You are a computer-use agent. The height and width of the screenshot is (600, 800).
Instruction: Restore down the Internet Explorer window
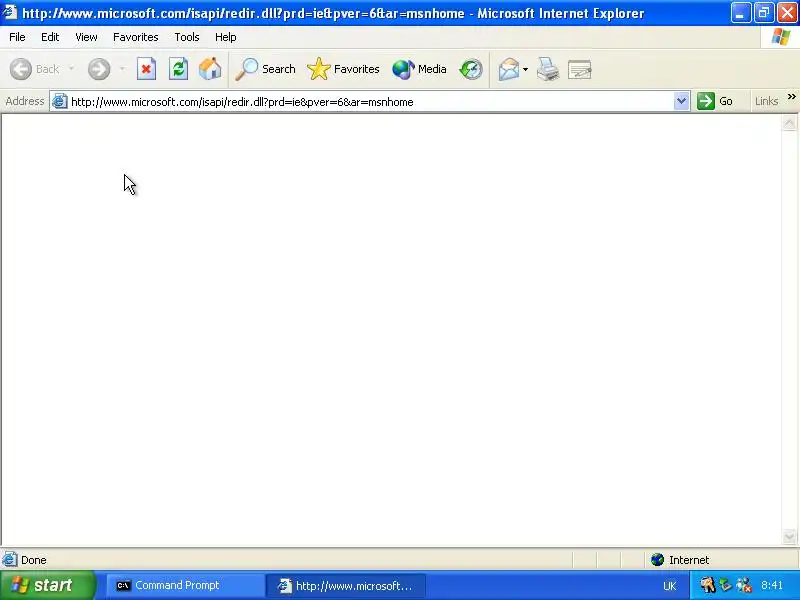pyautogui.click(x=764, y=12)
